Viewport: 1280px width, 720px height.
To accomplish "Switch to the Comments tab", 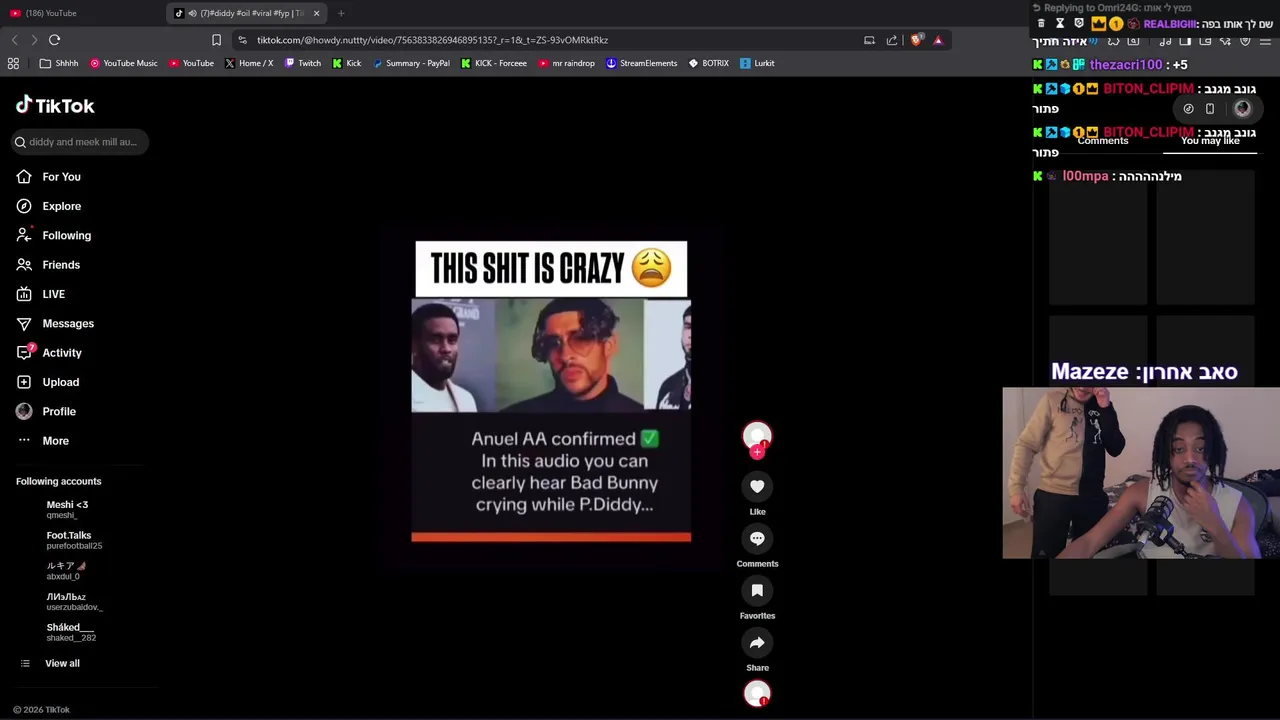I will tap(1103, 141).
